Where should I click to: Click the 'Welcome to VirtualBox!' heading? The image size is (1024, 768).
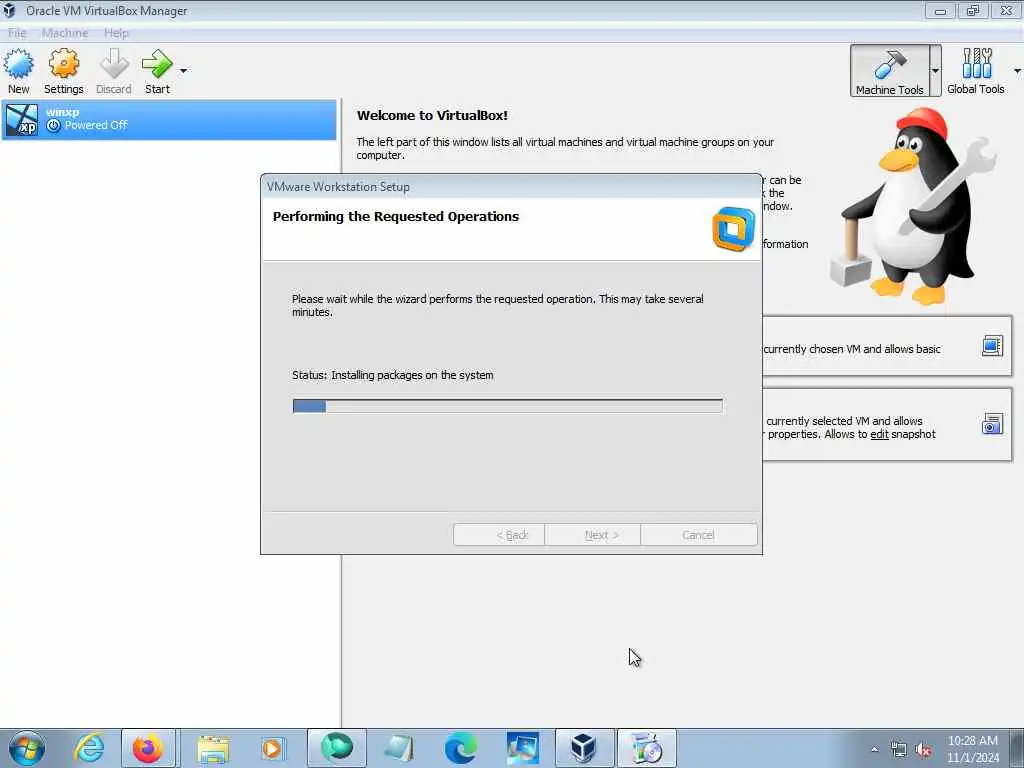point(432,116)
